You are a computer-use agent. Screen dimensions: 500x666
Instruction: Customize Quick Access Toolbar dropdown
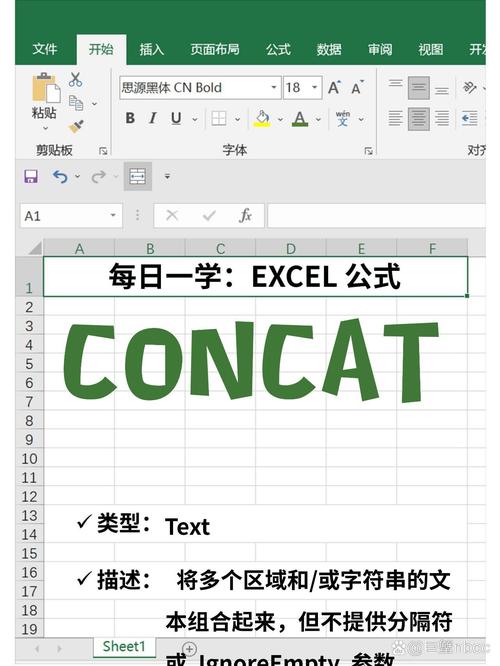tap(167, 176)
